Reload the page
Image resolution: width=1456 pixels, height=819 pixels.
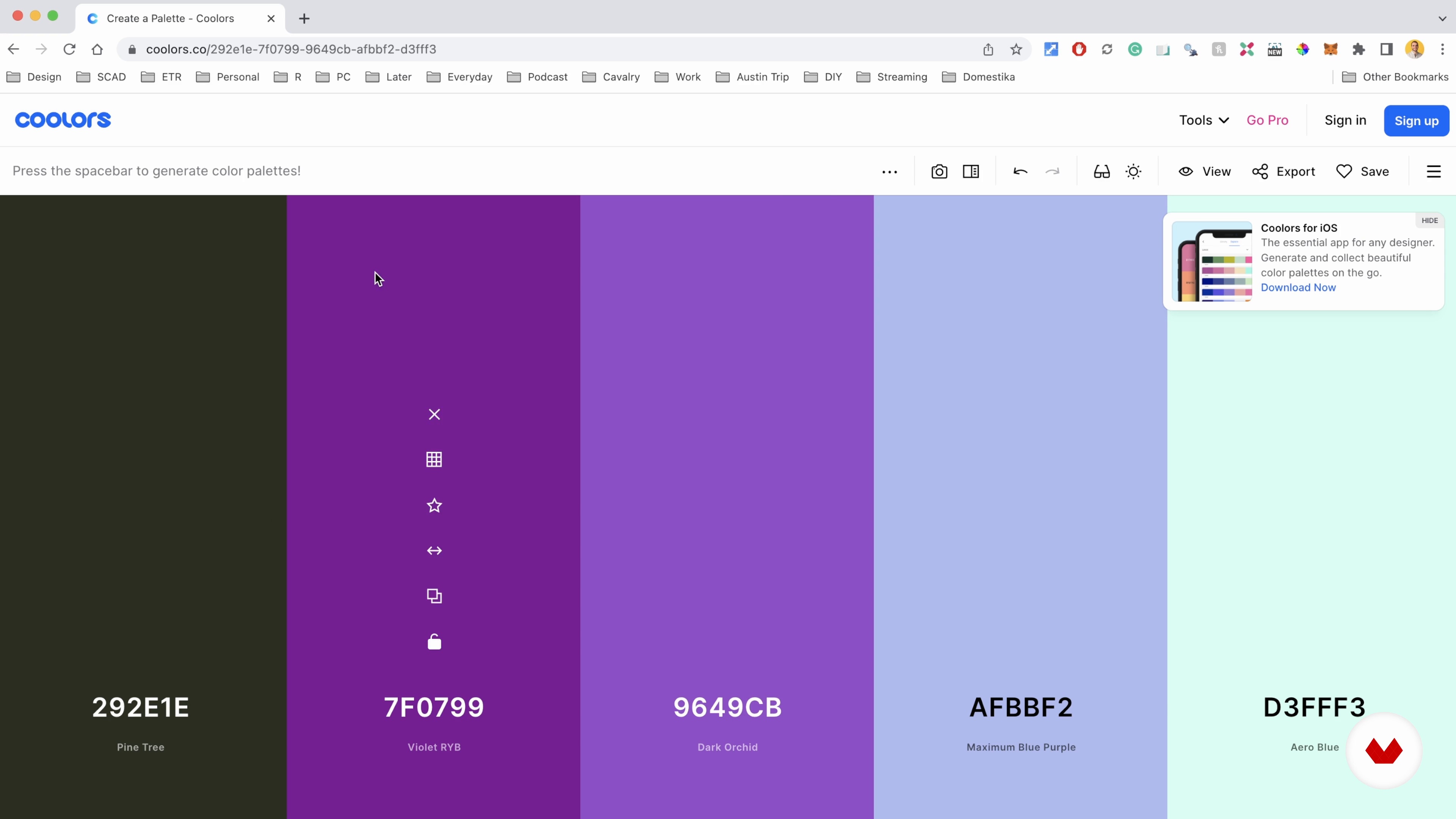click(x=69, y=49)
